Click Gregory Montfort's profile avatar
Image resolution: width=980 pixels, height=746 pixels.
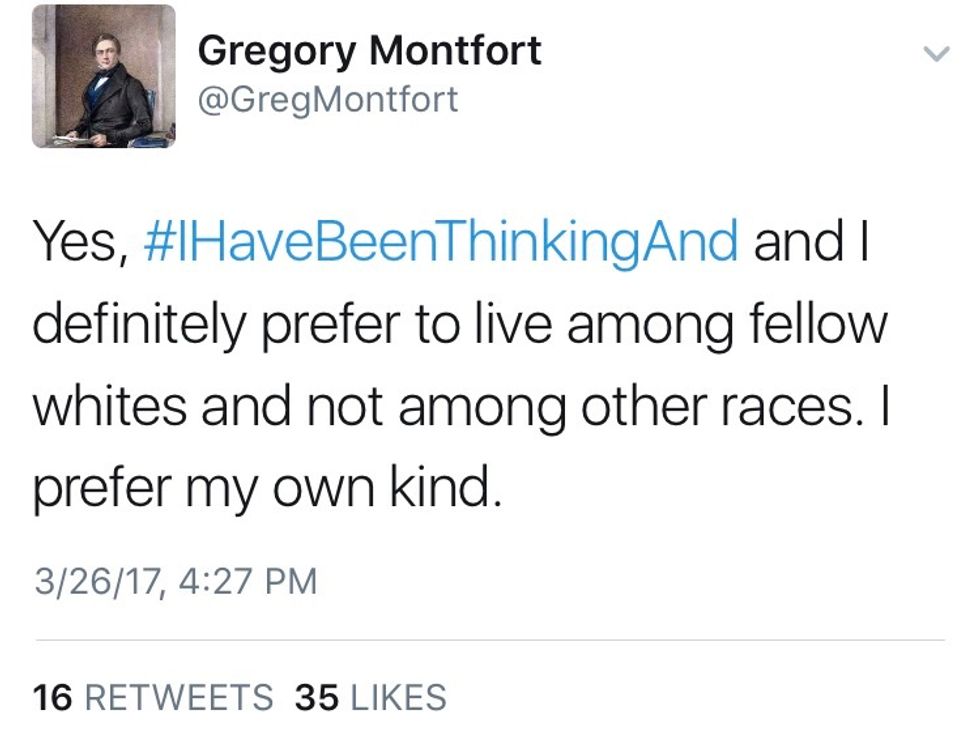[103, 77]
